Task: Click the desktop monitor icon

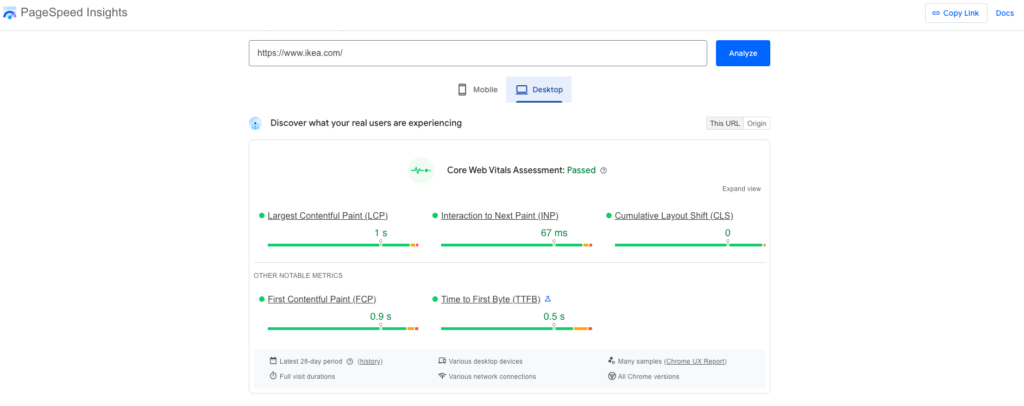Action: pos(521,90)
